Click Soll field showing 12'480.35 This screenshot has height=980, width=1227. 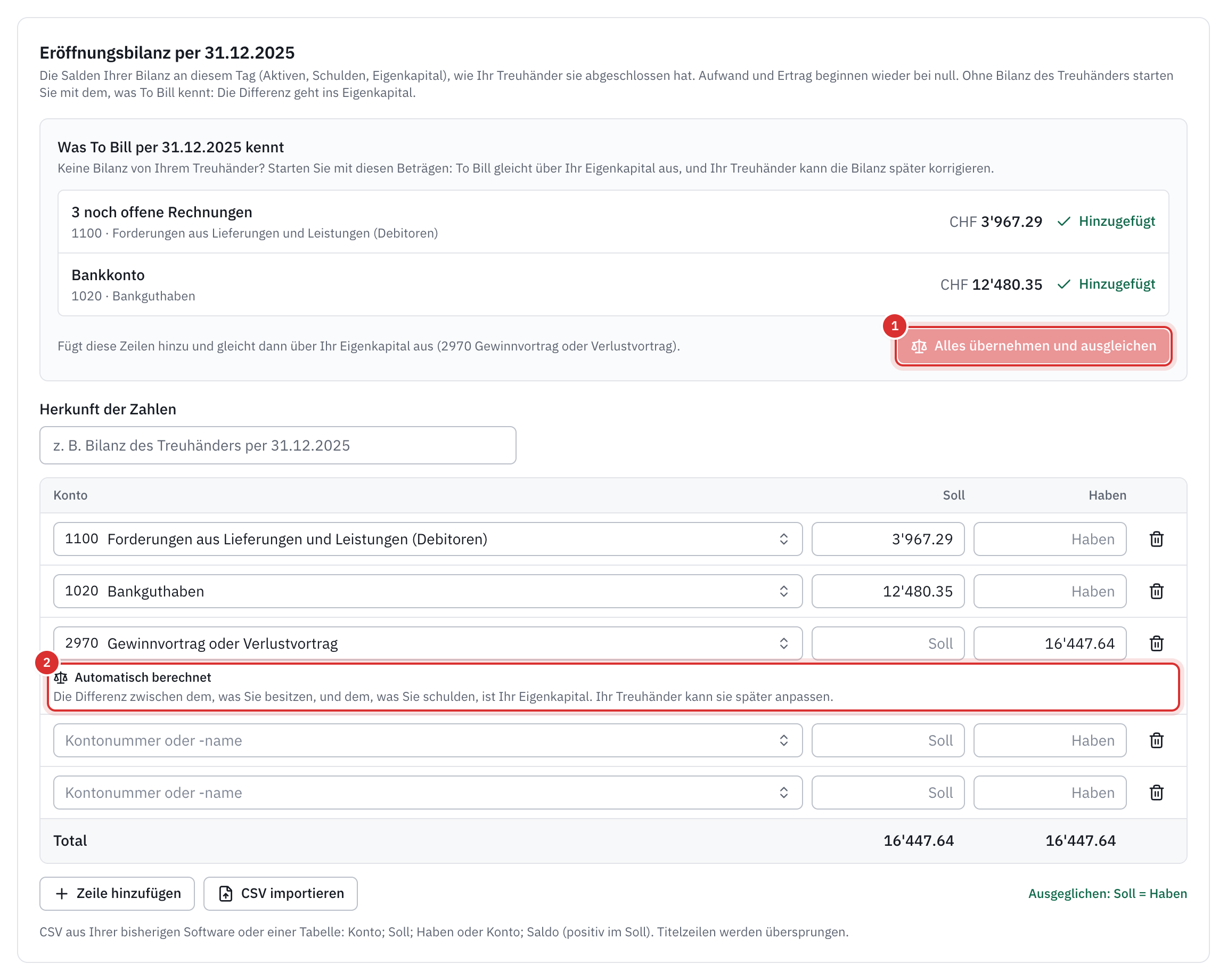[x=888, y=591]
